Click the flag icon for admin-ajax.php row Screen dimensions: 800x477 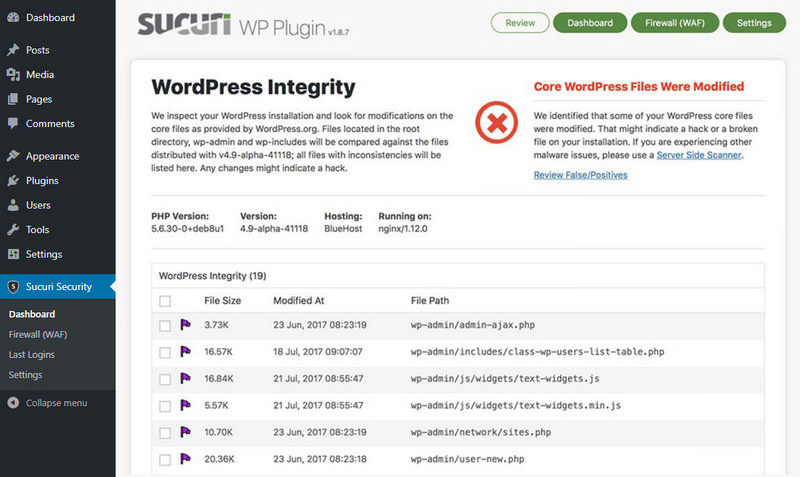pyautogui.click(x=186, y=324)
